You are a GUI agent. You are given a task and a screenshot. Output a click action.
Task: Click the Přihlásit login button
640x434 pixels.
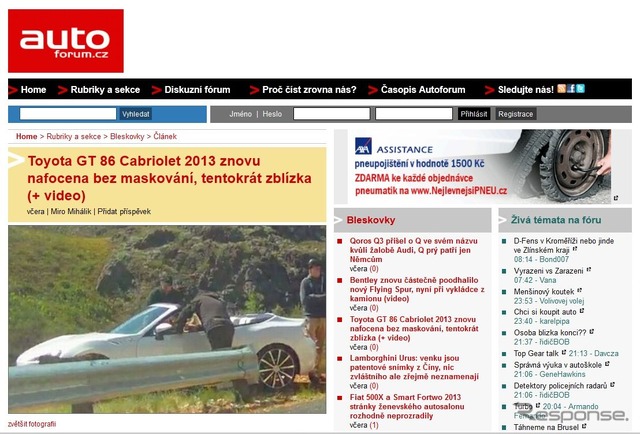(x=474, y=114)
